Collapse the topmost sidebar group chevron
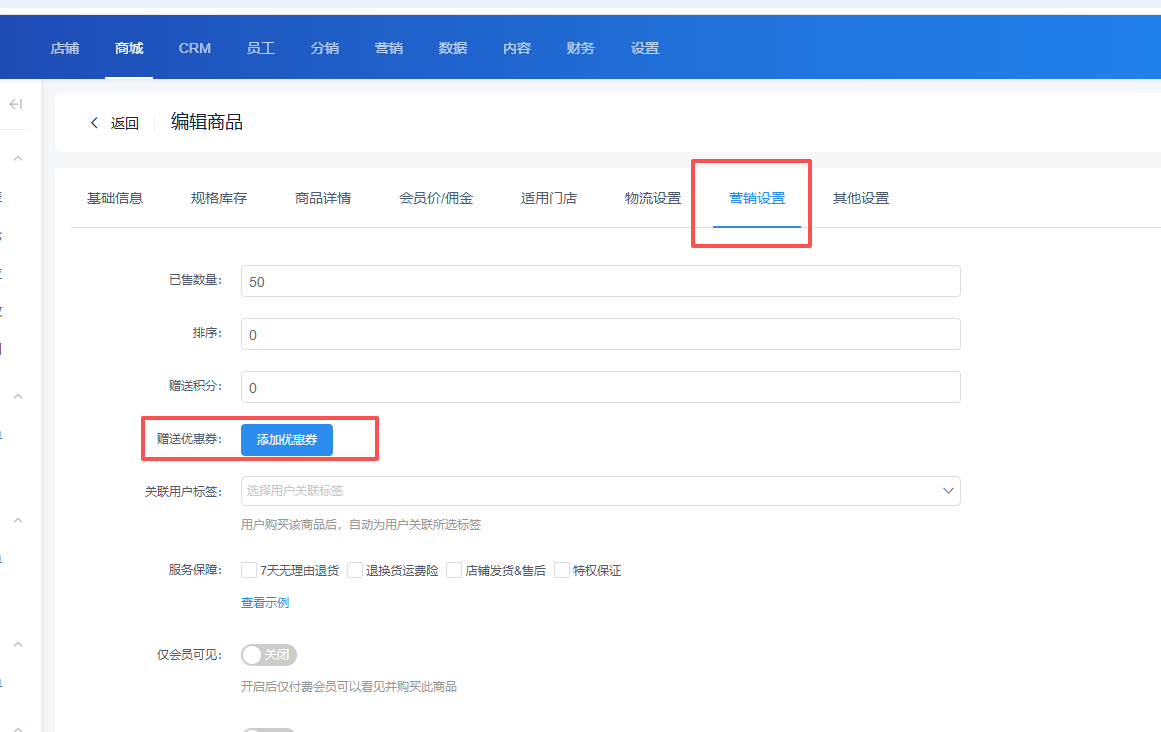Image resolution: width=1161 pixels, height=732 pixels. 18,159
